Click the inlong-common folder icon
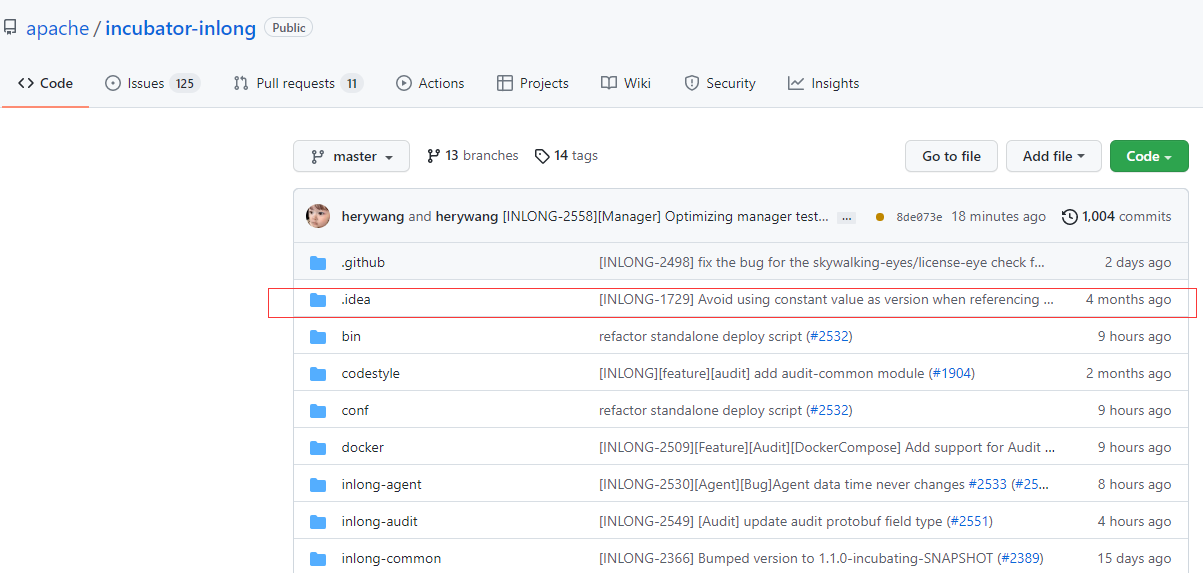Screen dimensions: 1203x573 (318, 559)
